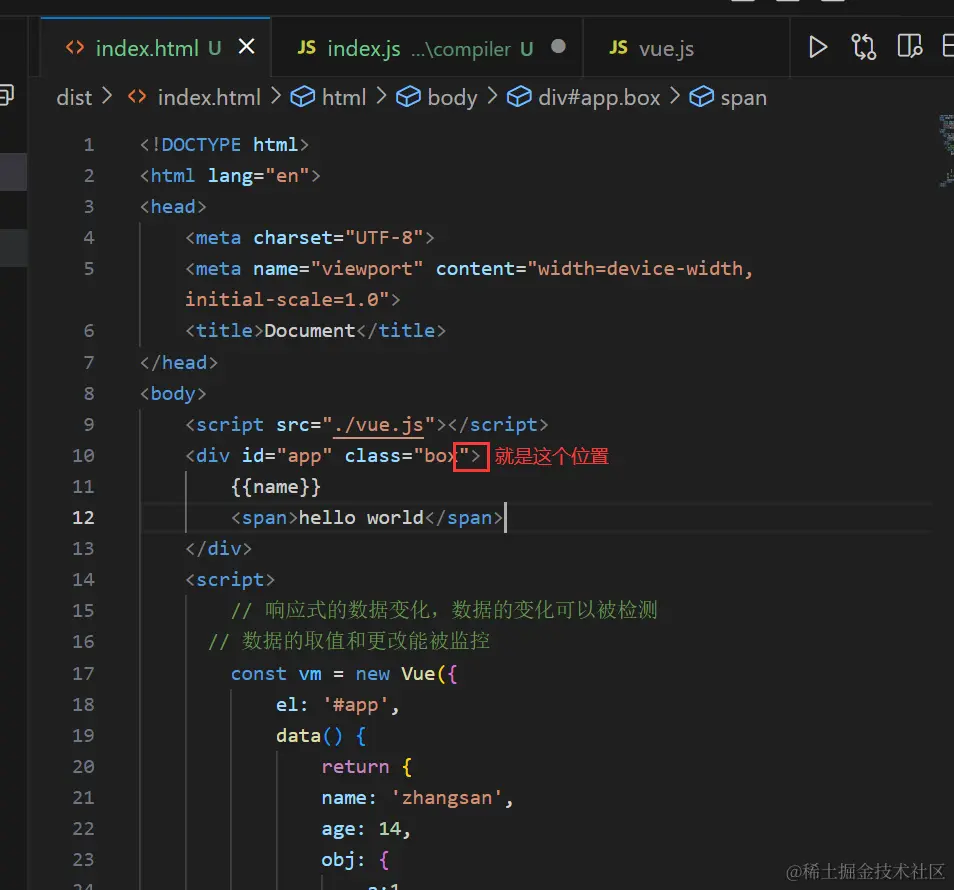Screen dimensions: 954x890
Task: Click the <!DOCTYPE html> declaration
Action: click(225, 145)
